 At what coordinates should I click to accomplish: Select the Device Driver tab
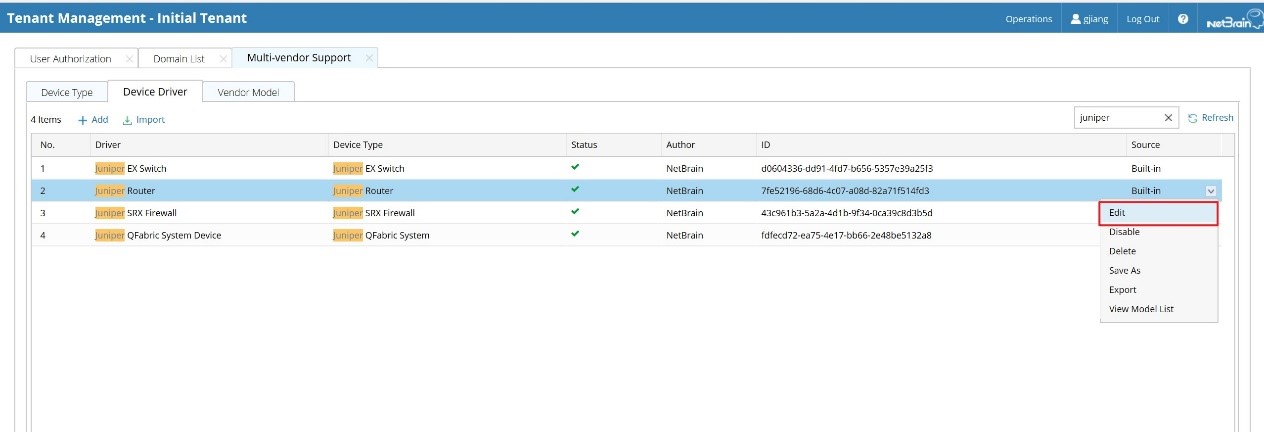155,92
